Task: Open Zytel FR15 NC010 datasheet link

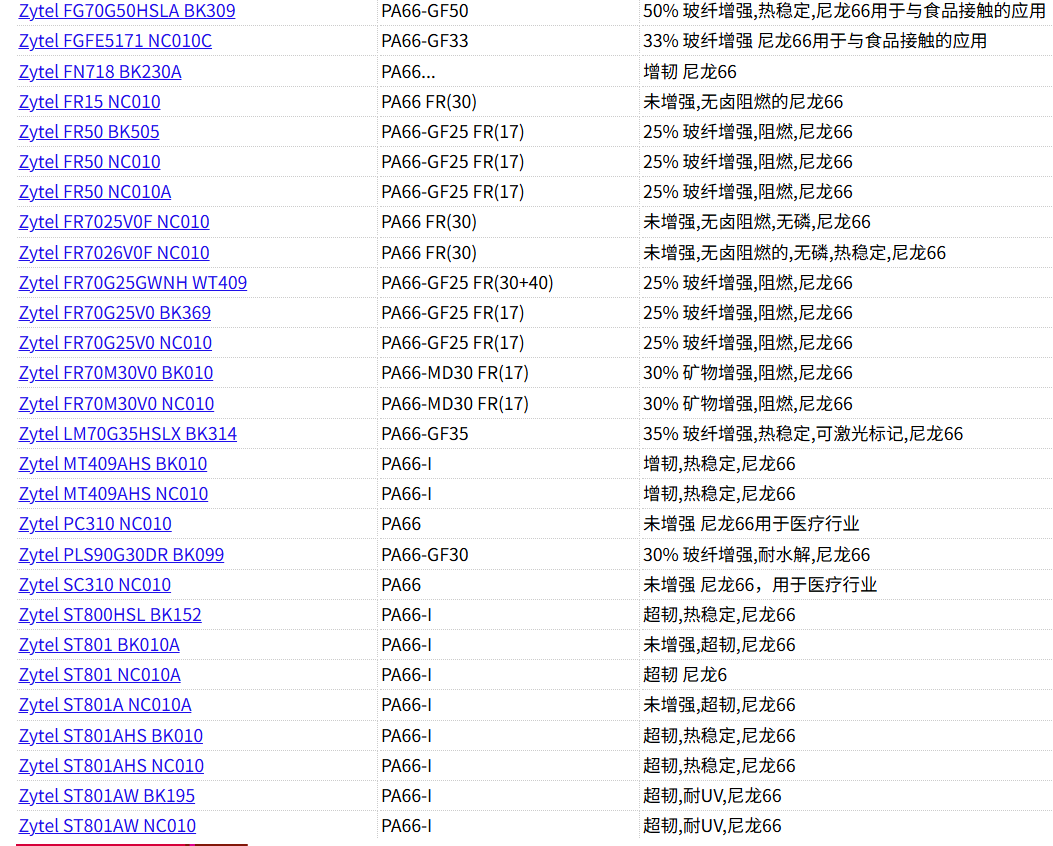Action: (89, 102)
